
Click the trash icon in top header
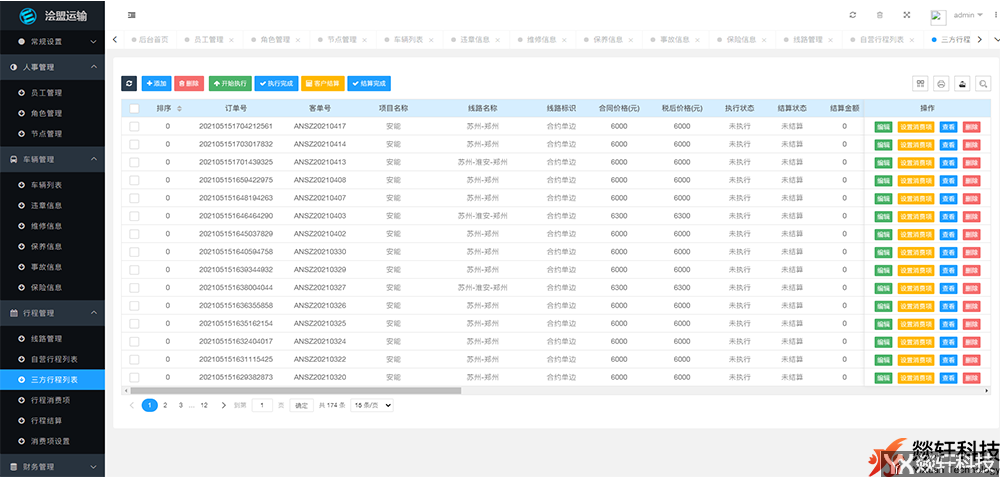click(x=879, y=15)
